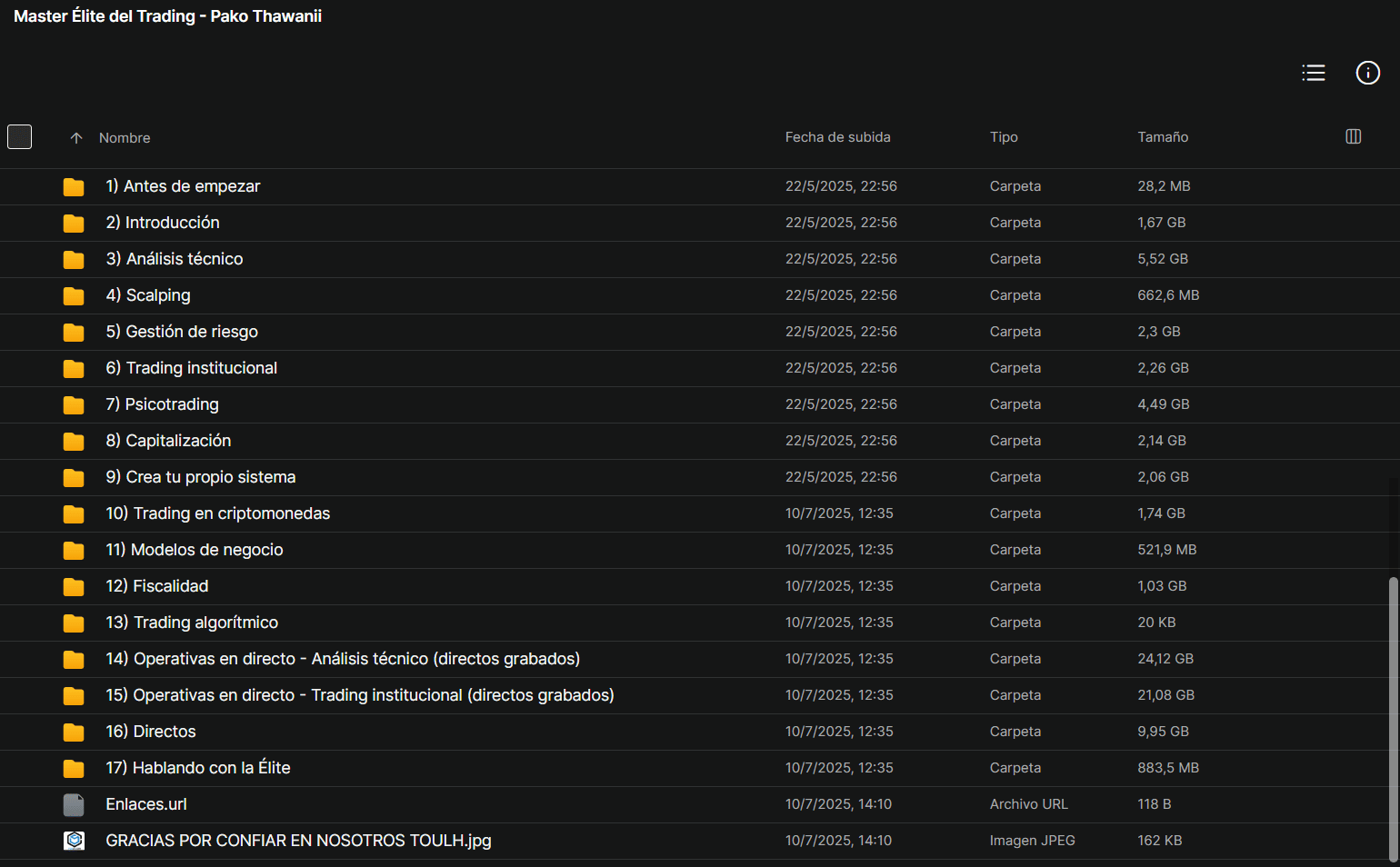This screenshot has height=867, width=1400.
Task: Click type cell 'Archivo URL'
Action: pos(1029,804)
